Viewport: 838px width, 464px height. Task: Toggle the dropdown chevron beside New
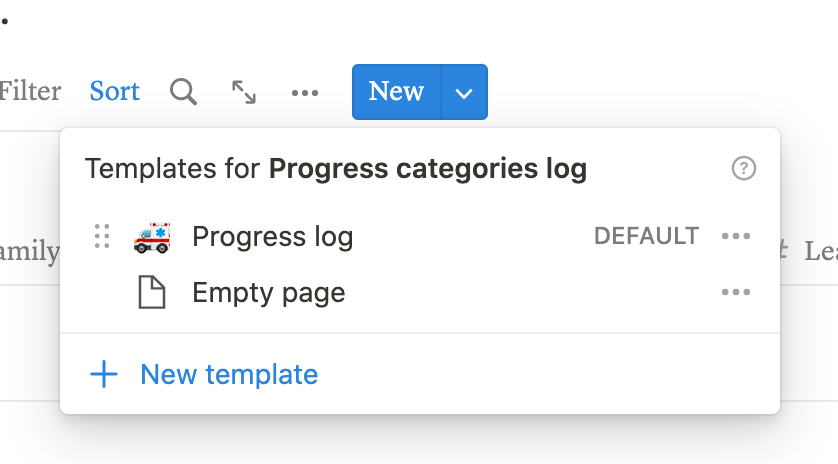pyautogui.click(x=464, y=92)
